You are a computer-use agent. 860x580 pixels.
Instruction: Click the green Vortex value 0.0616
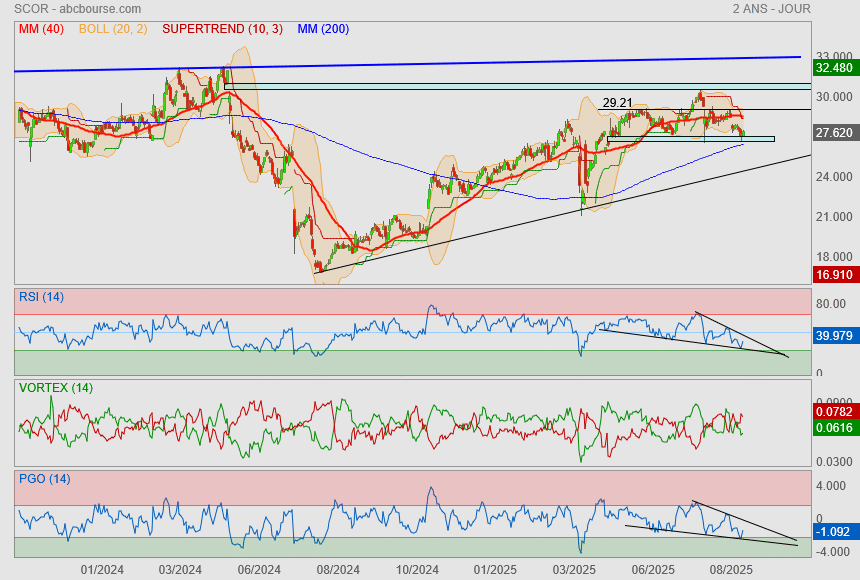pos(834,427)
